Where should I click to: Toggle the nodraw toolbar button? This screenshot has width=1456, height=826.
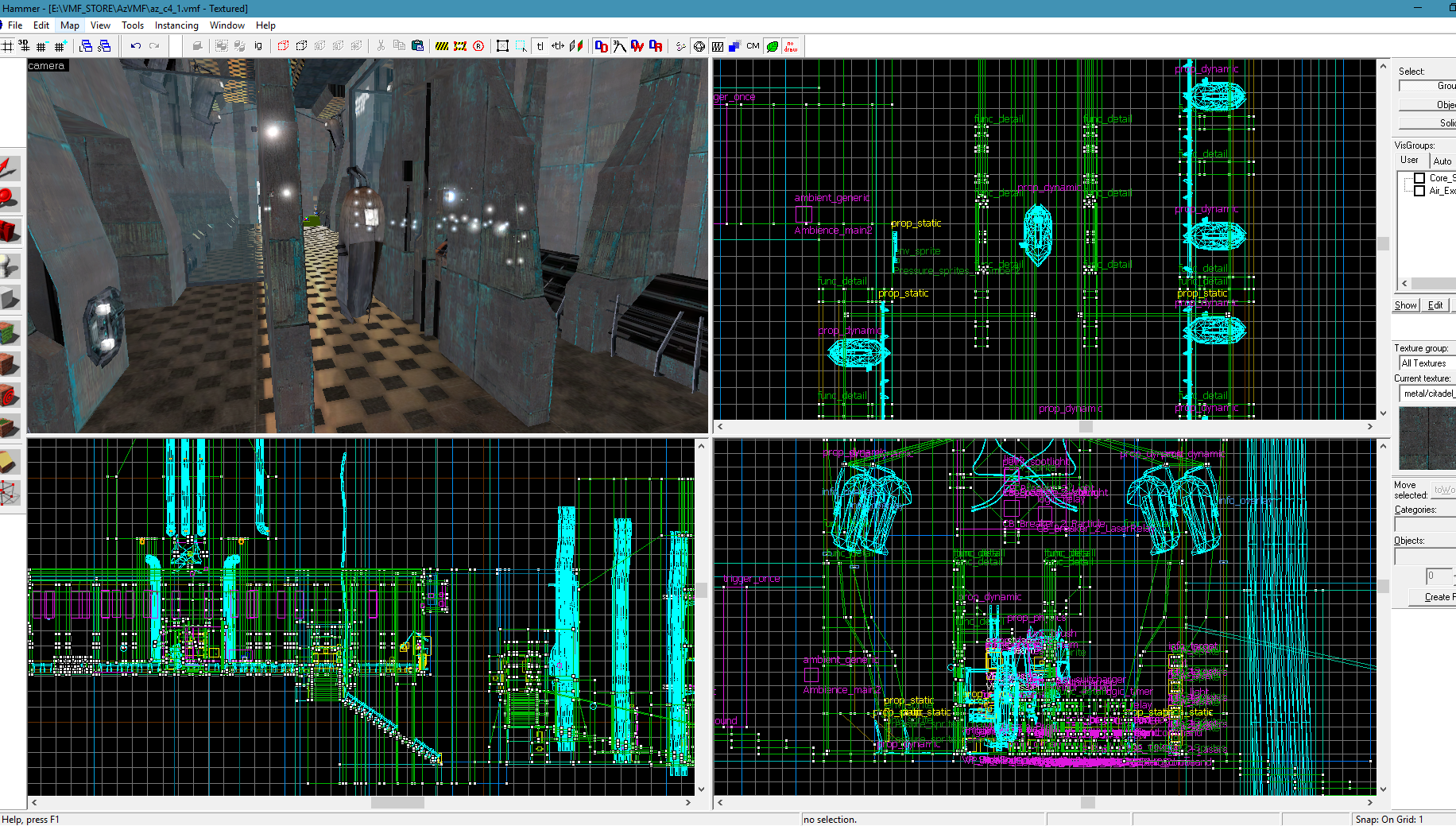click(x=791, y=46)
